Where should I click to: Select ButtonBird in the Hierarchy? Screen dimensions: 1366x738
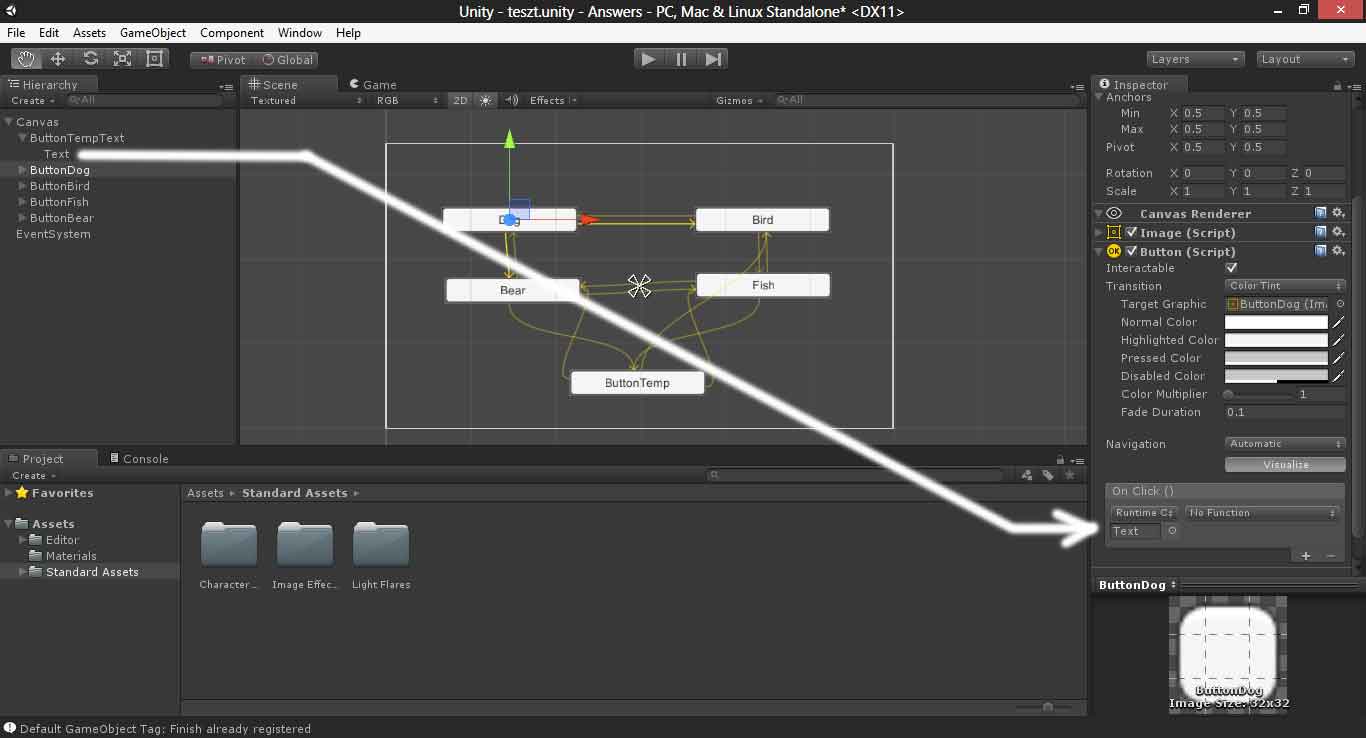[x=60, y=186]
